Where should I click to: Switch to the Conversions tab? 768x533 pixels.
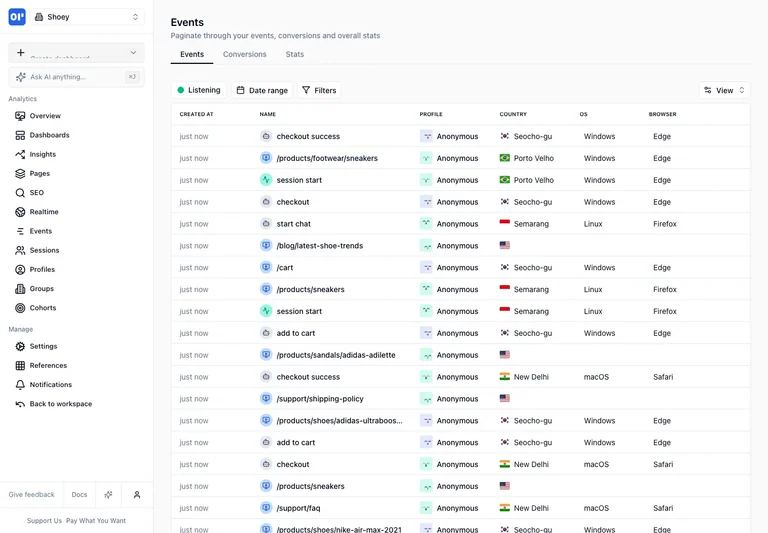[x=244, y=54]
